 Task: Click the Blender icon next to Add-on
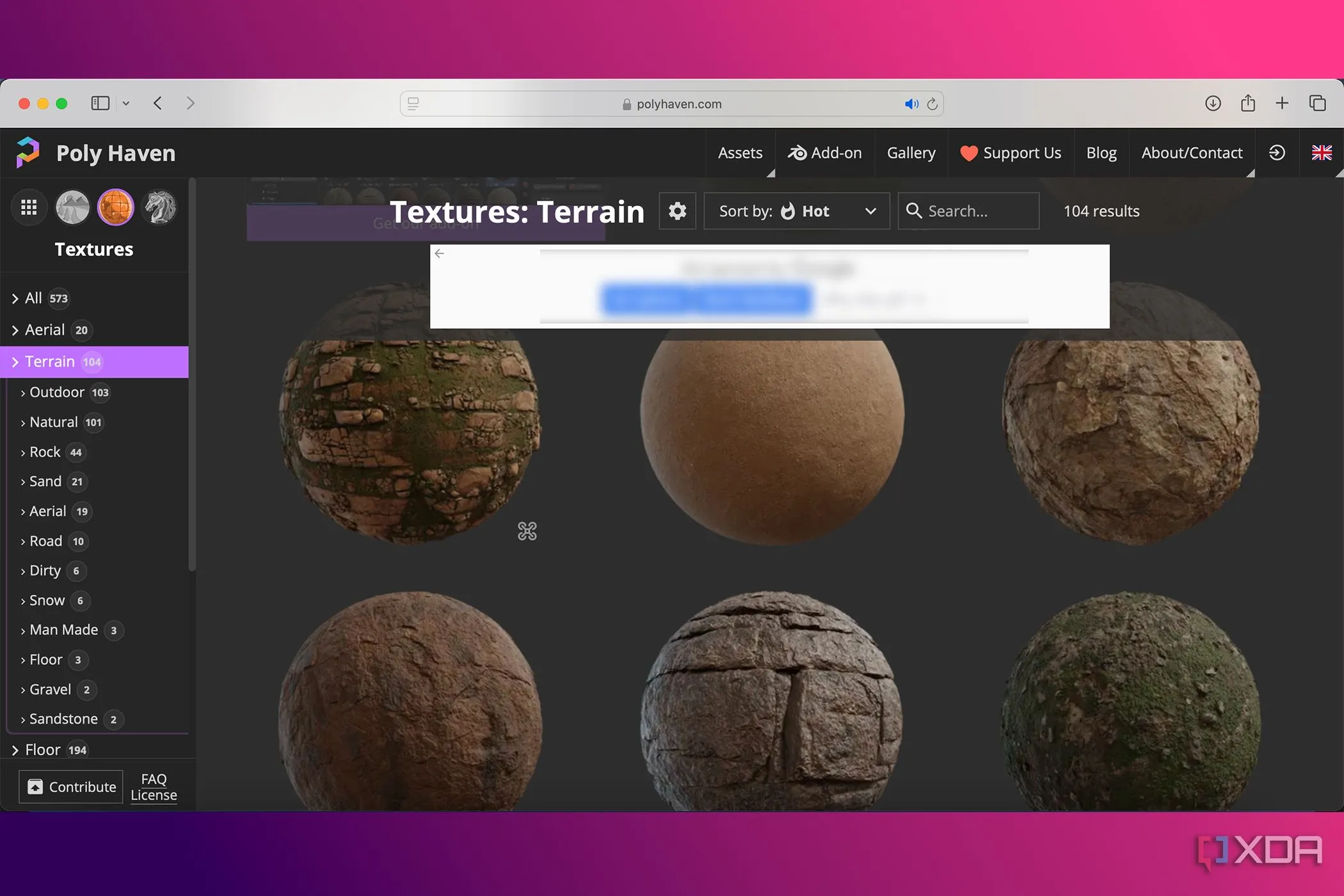[797, 152]
